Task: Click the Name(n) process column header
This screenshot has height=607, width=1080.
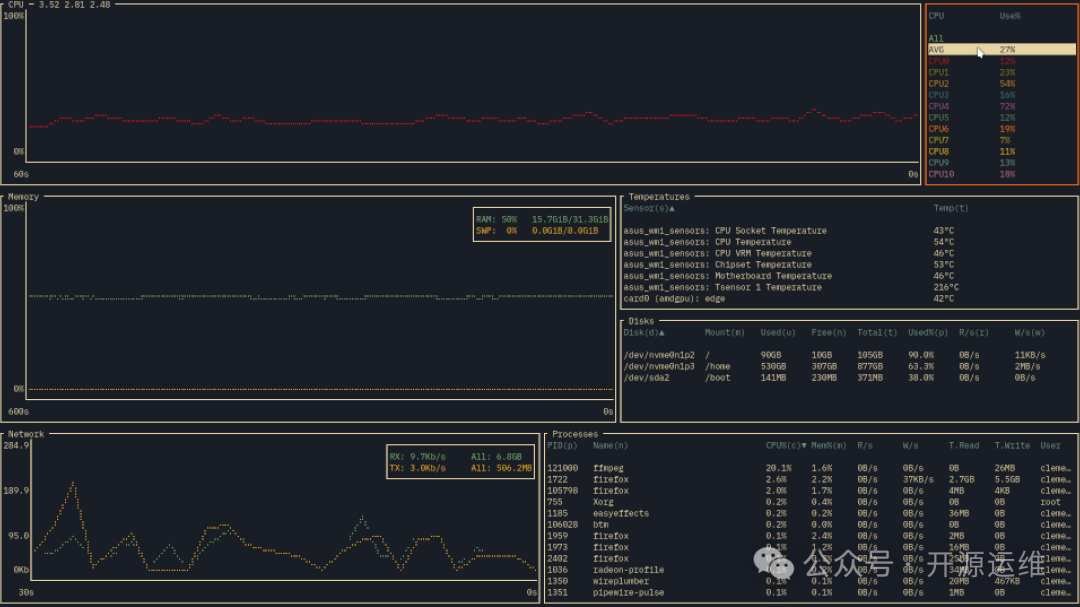Action: click(x=611, y=445)
